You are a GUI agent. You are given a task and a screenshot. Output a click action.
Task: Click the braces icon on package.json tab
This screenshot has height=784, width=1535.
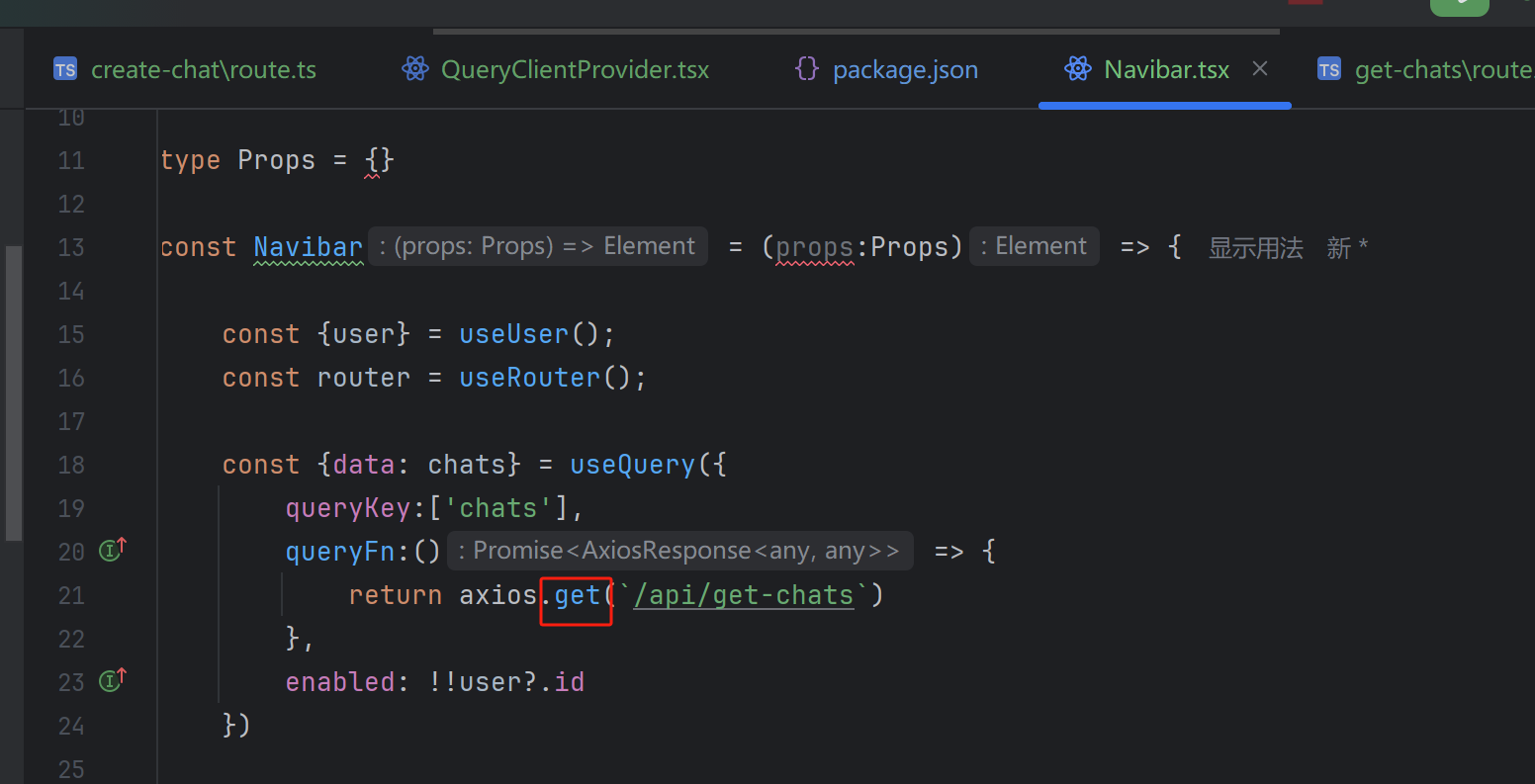(x=807, y=69)
